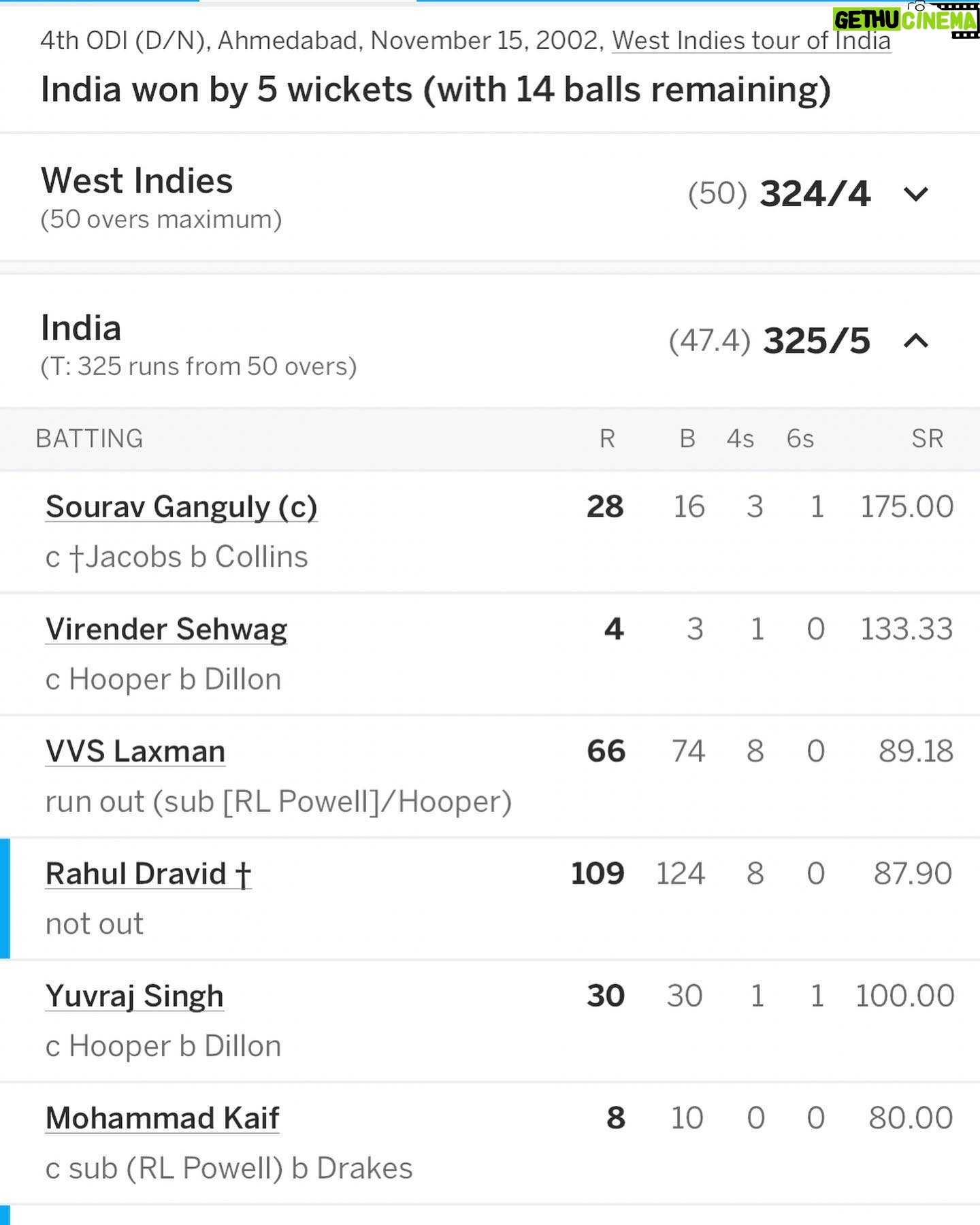
Task: Click the 4s column header
Action: pyautogui.click(x=740, y=439)
